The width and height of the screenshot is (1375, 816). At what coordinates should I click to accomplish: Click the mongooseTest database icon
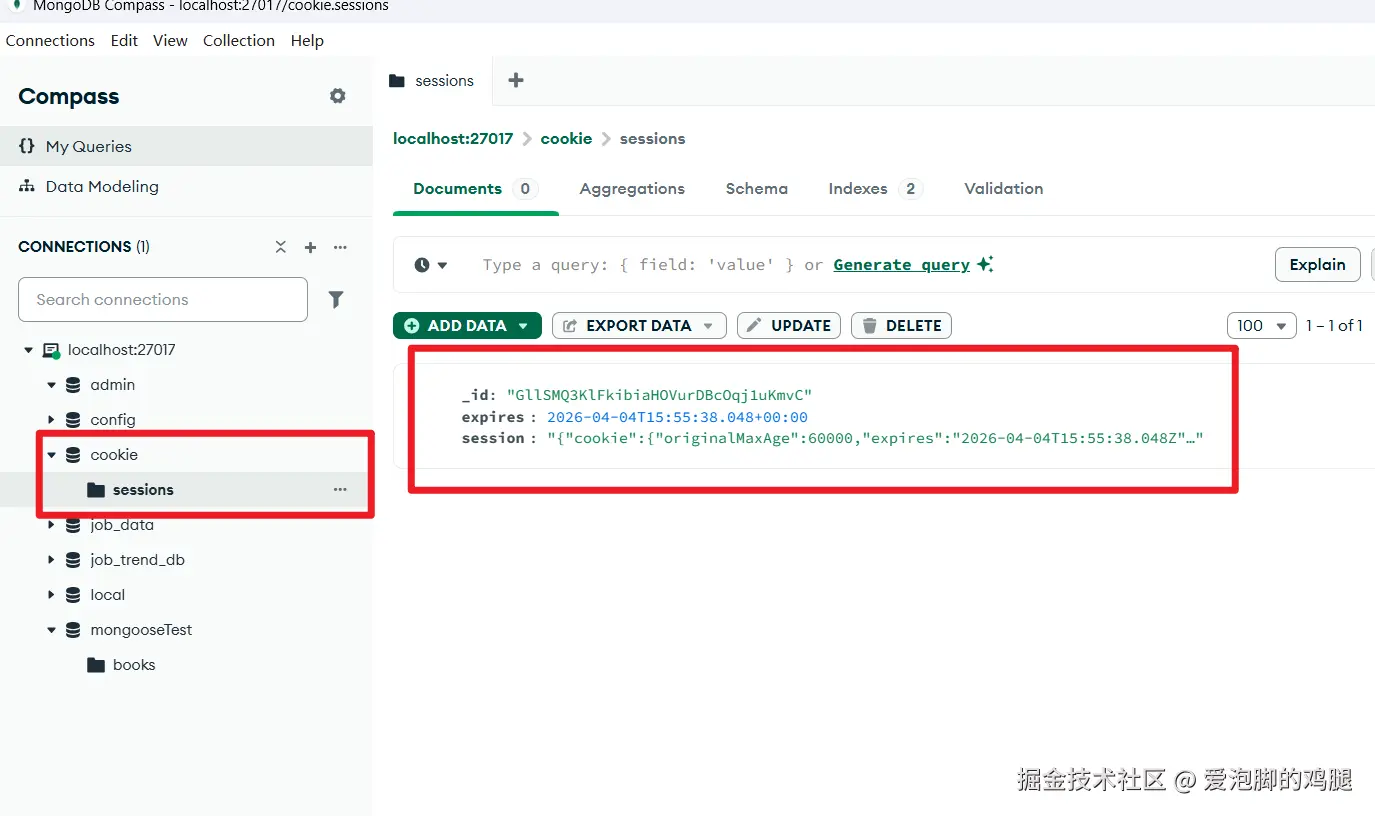[x=73, y=630]
